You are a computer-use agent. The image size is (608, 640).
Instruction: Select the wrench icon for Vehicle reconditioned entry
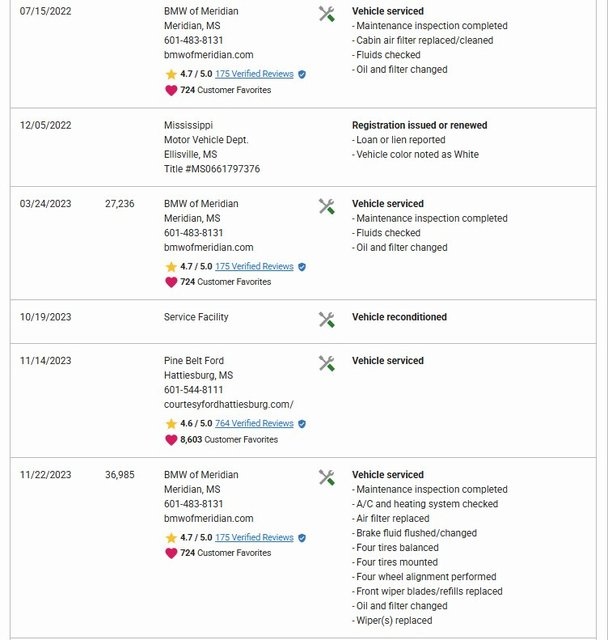point(326,320)
